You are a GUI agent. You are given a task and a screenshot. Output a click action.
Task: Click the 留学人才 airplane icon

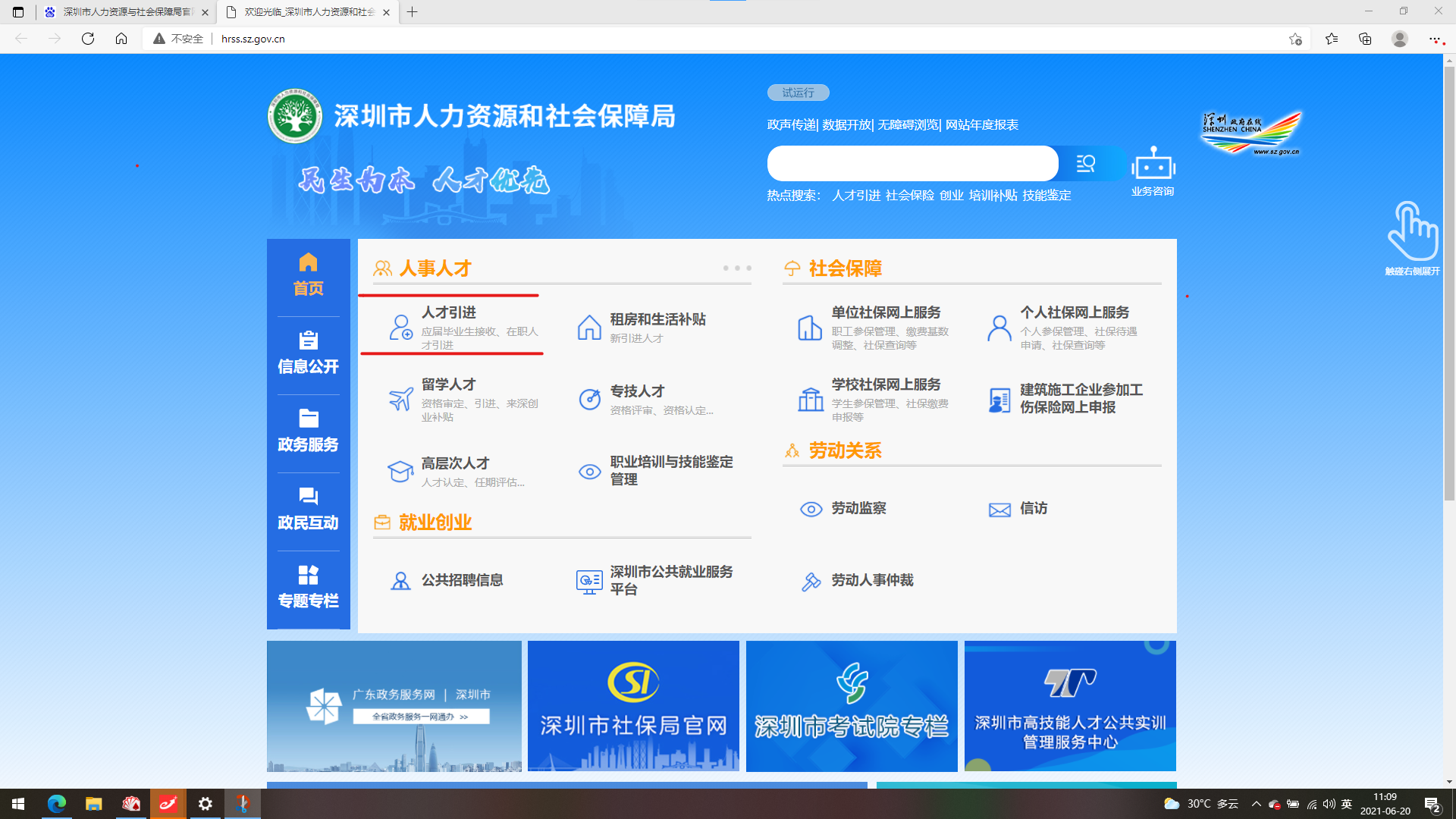click(400, 399)
